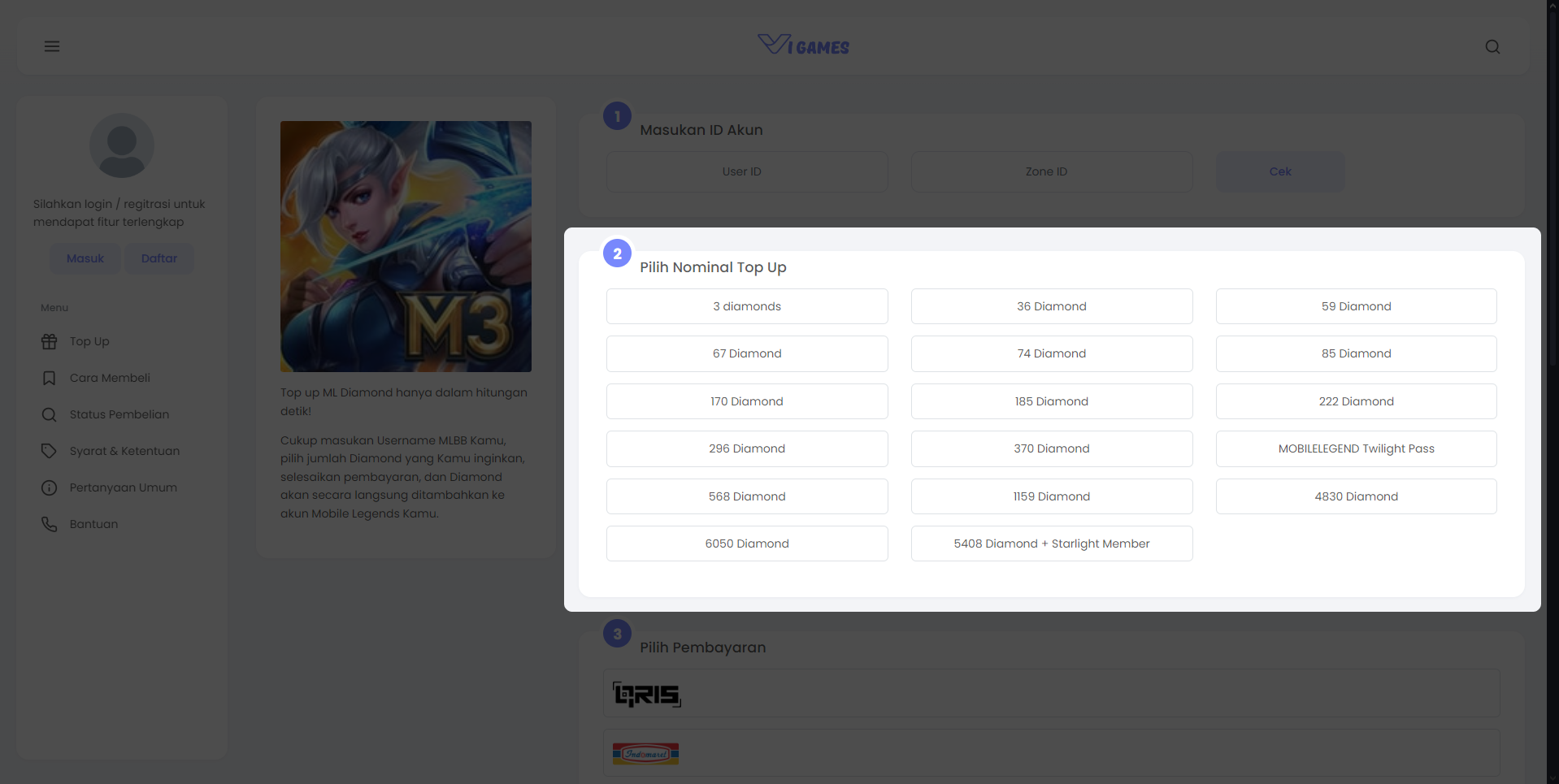
Task: Click the Cek button
Action: point(1280,171)
